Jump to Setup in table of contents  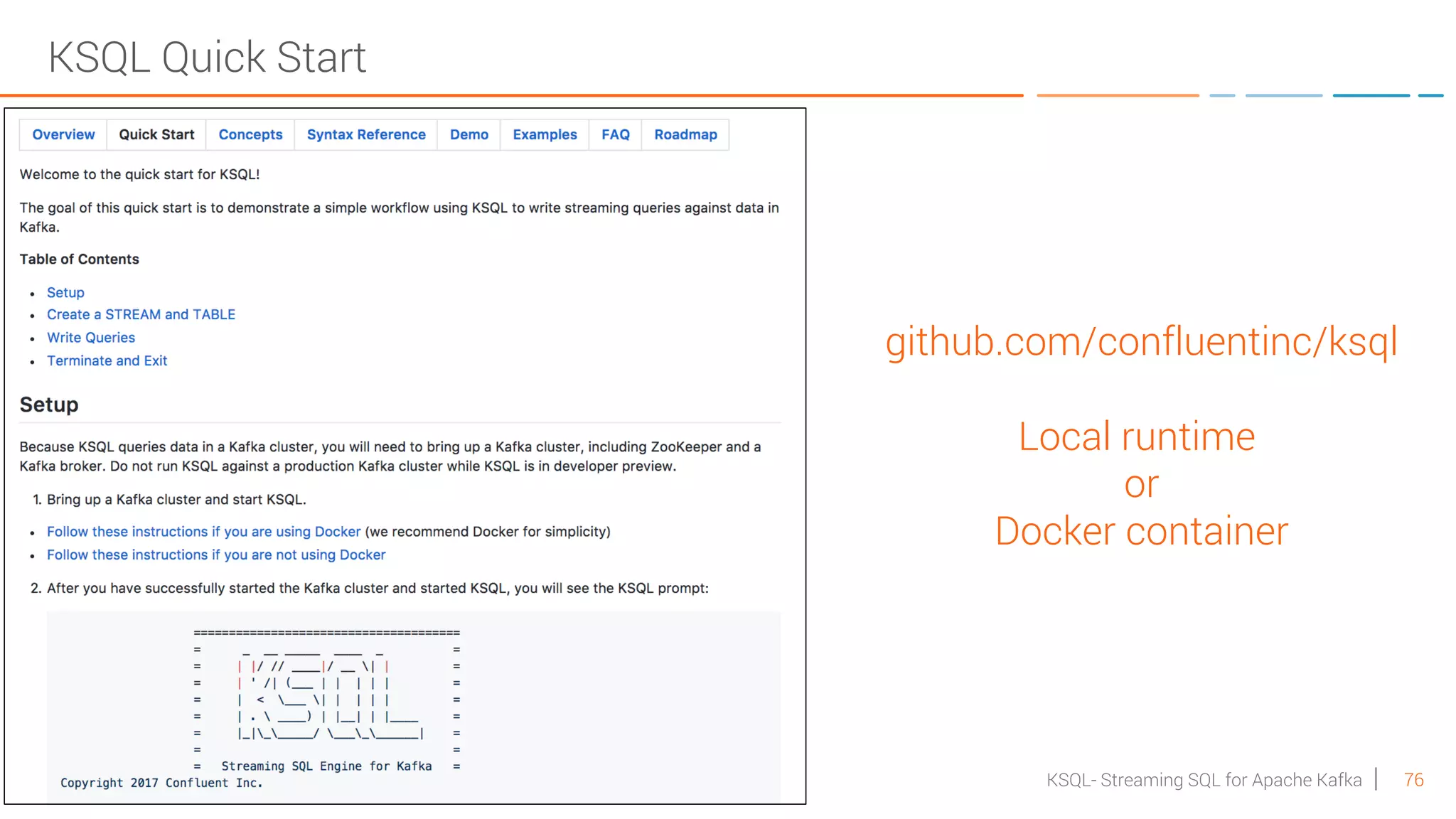65,293
